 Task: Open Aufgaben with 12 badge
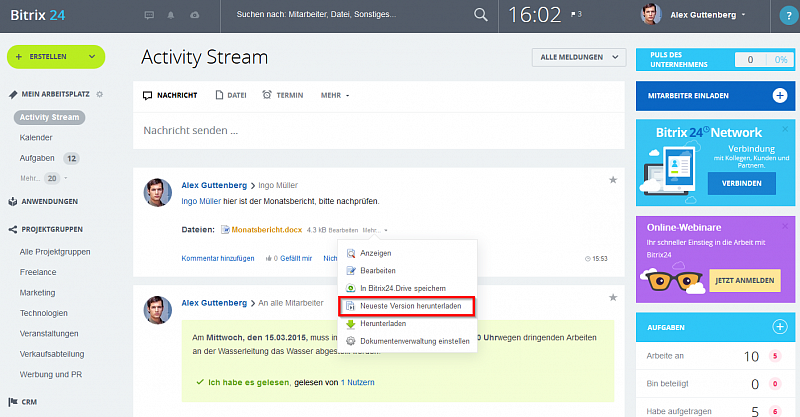tap(49, 158)
